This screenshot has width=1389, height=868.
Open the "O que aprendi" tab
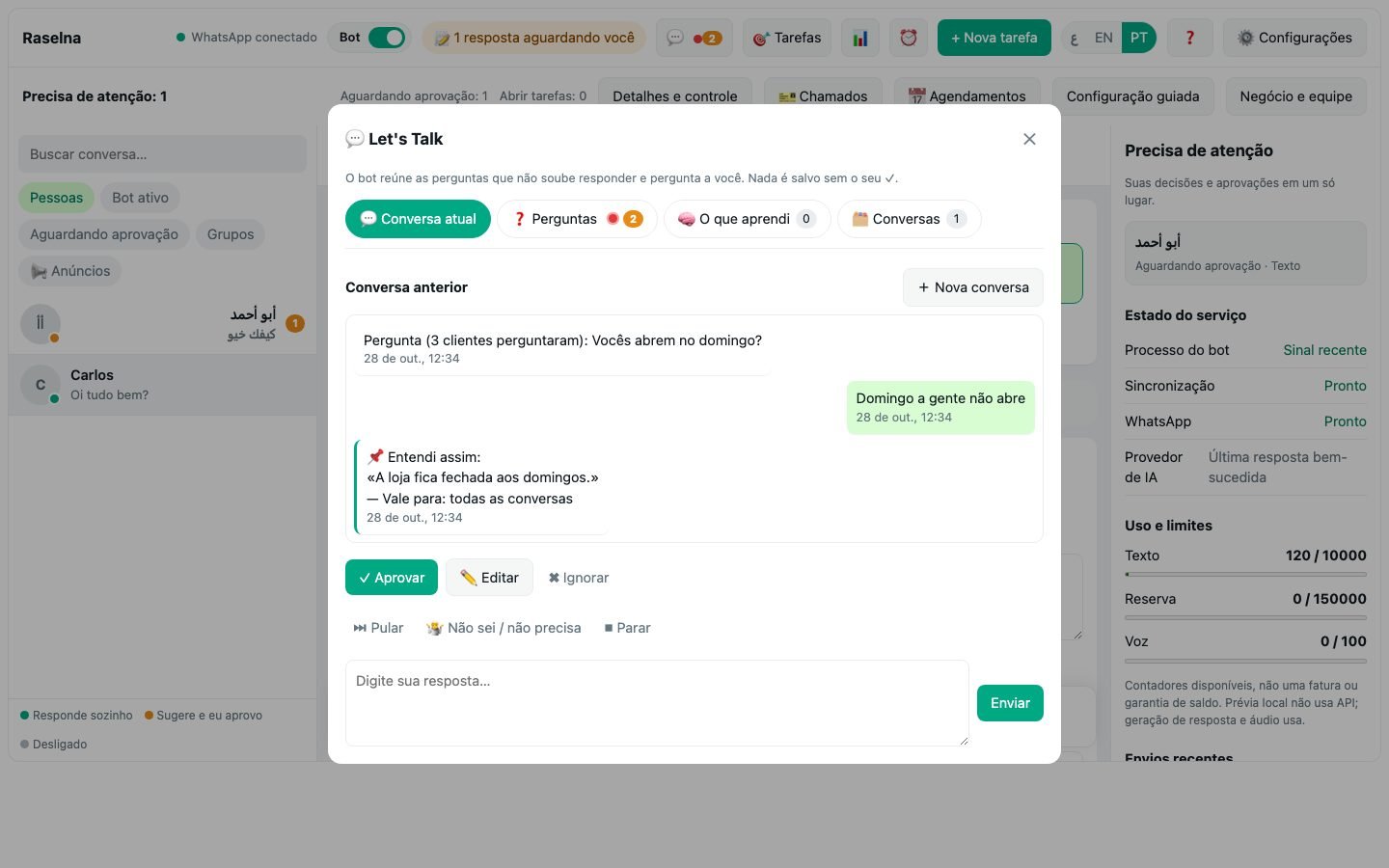[748, 219]
